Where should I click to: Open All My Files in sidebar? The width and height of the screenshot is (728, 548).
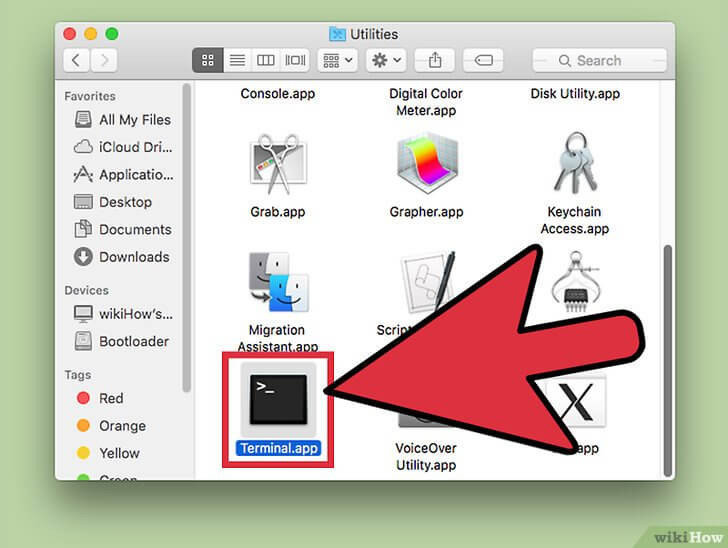pyautogui.click(x=134, y=120)
